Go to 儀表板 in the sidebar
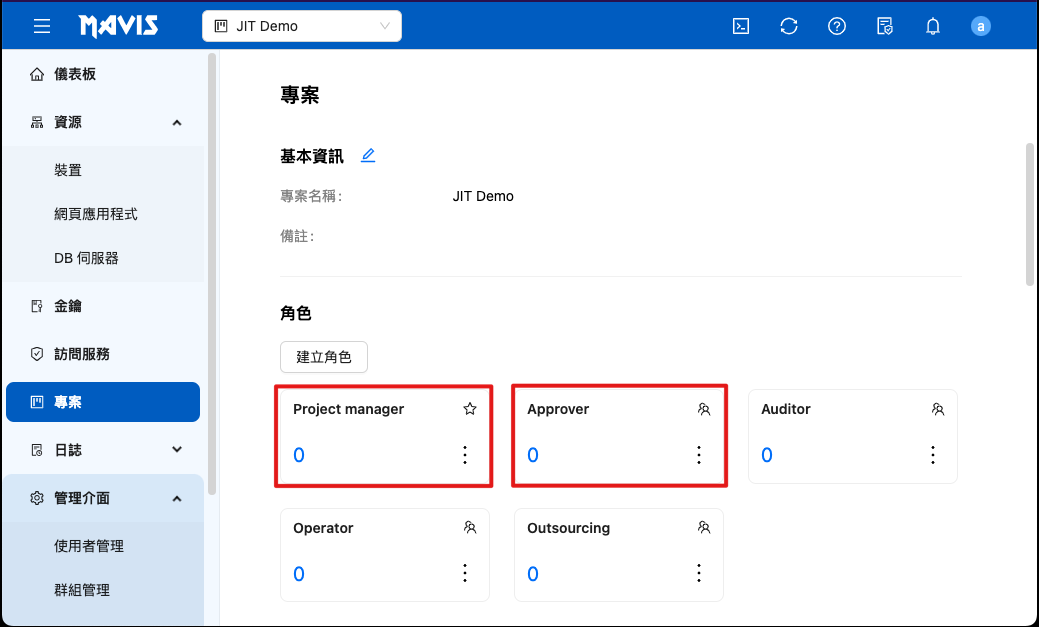 (75, 74)
